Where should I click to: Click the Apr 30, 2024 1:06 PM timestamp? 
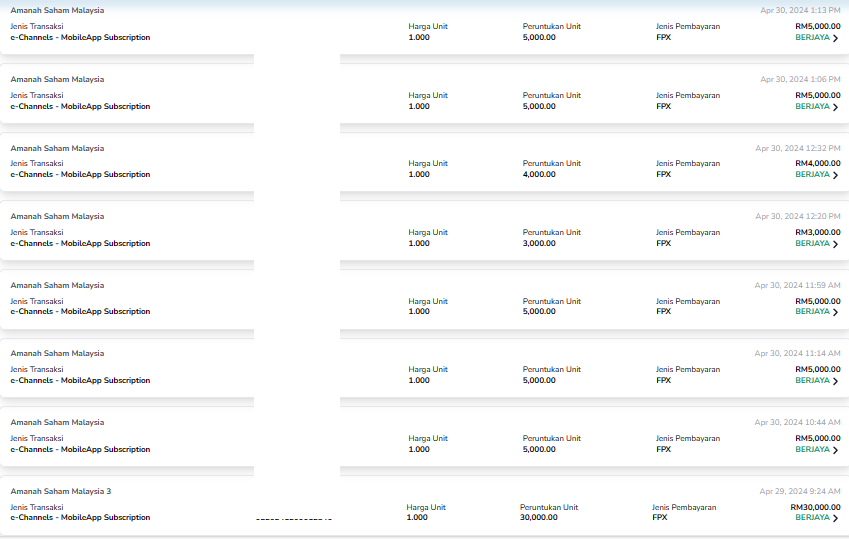[800, 79]
